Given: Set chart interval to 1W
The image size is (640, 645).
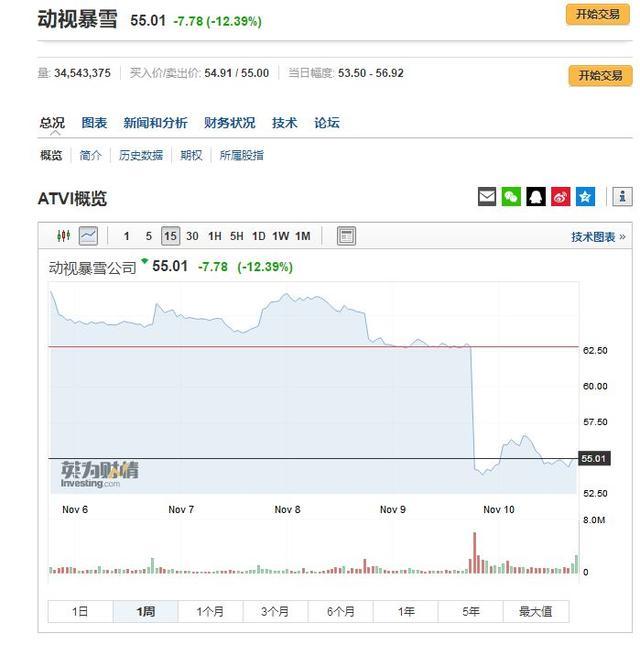Looking at the screenshot, I should (x=281, y=236).
